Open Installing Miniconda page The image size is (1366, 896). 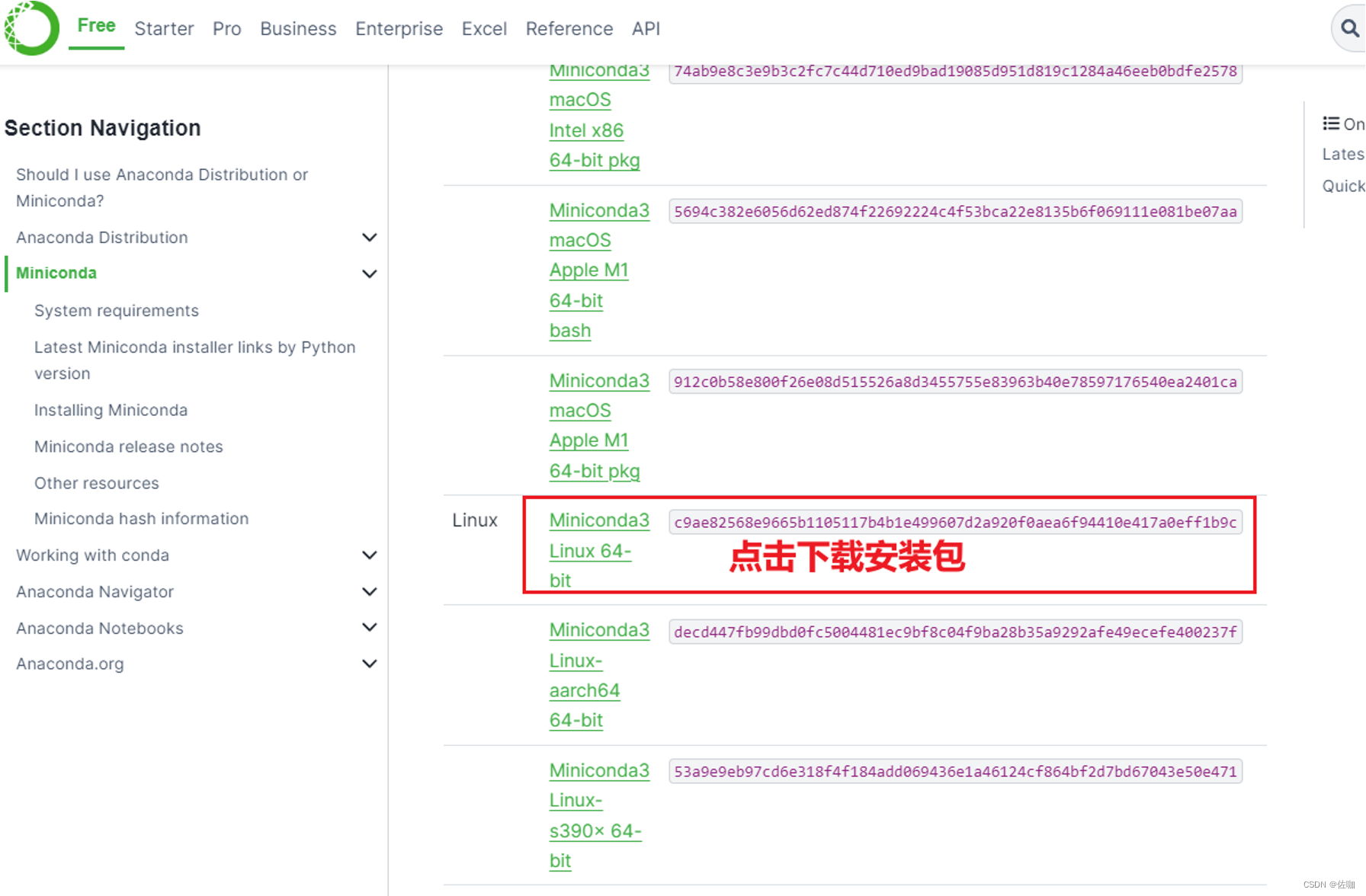coord(111,410)
